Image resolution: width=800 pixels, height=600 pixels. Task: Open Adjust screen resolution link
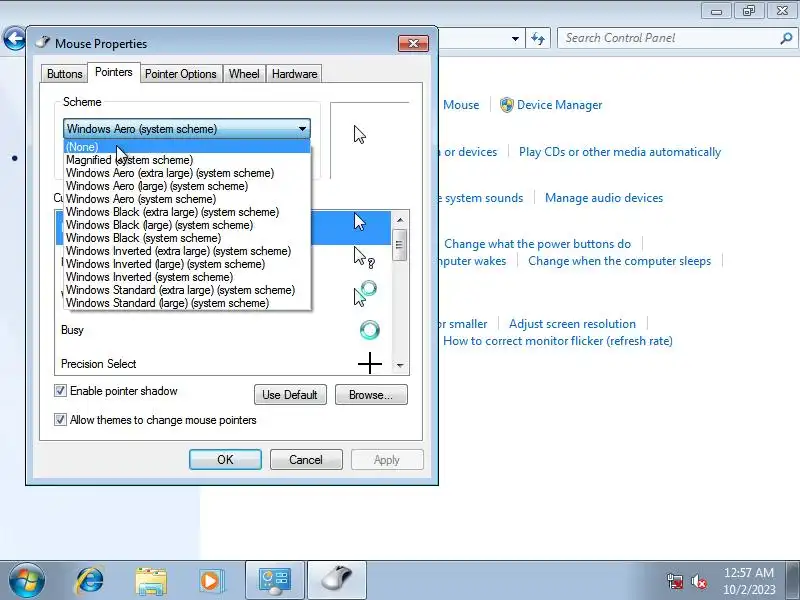(x=572, y=324)
